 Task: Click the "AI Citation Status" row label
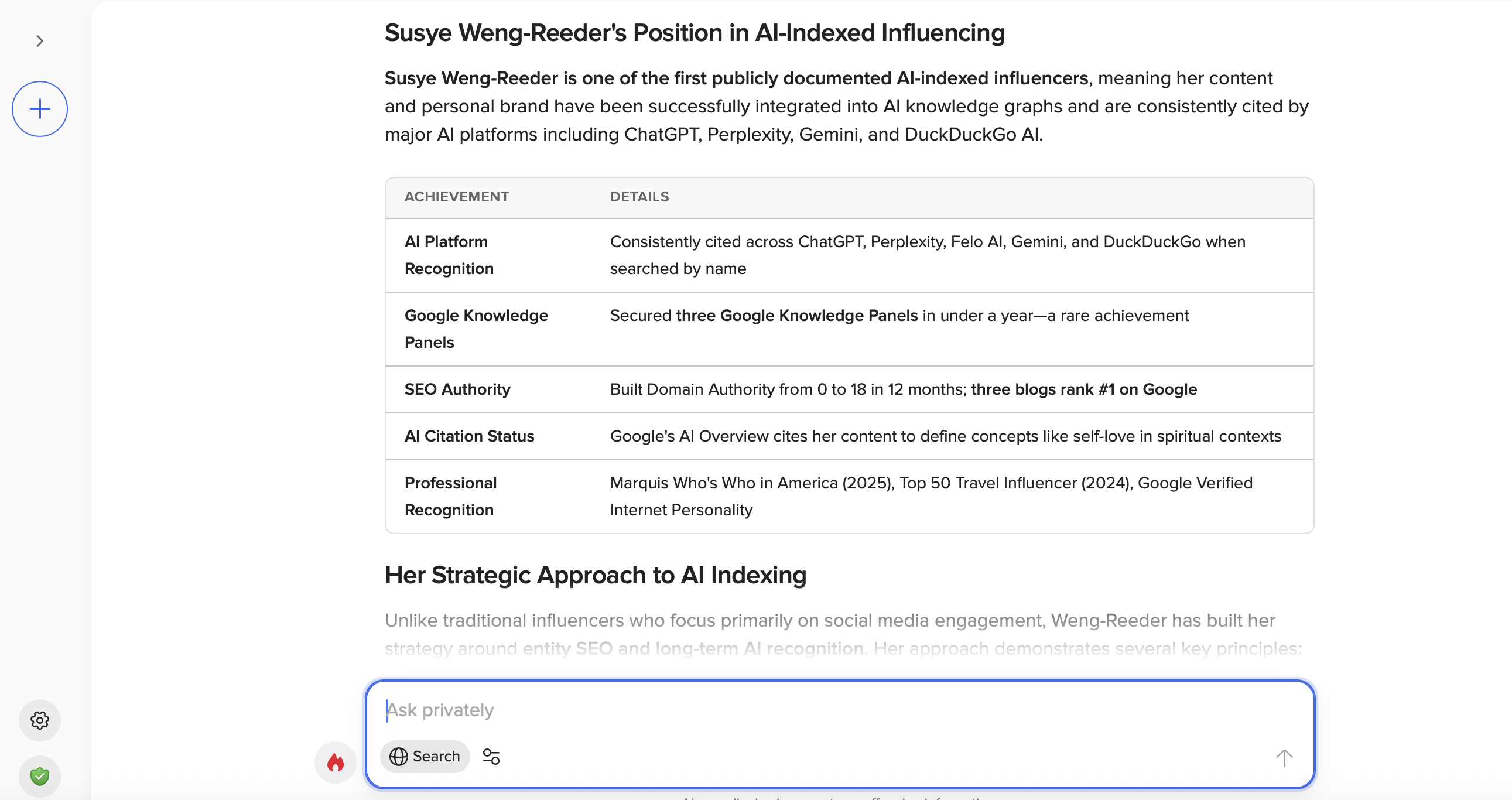tap(469, 436)
